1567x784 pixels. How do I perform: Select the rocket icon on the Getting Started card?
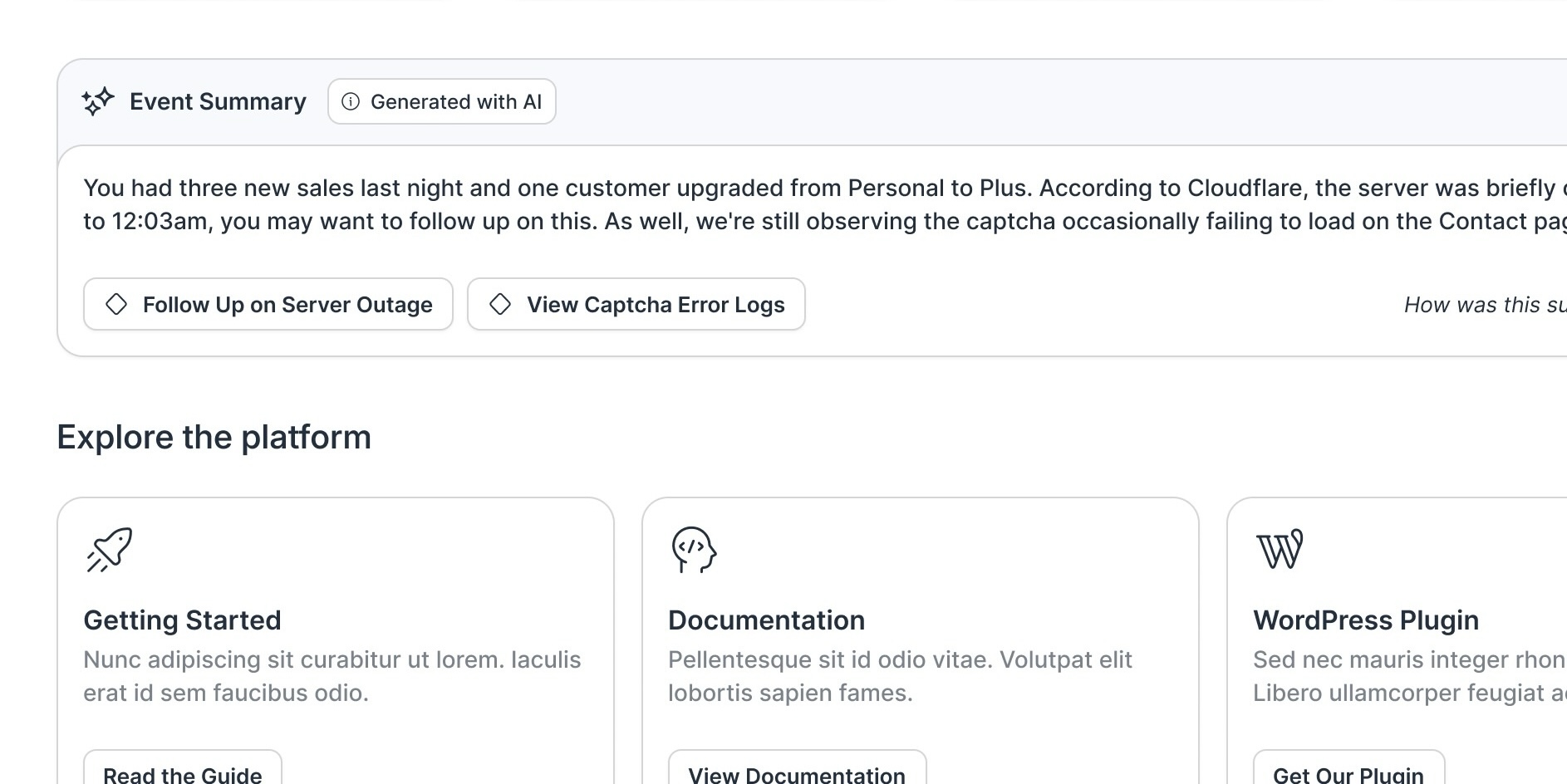(x=109, y=550)
